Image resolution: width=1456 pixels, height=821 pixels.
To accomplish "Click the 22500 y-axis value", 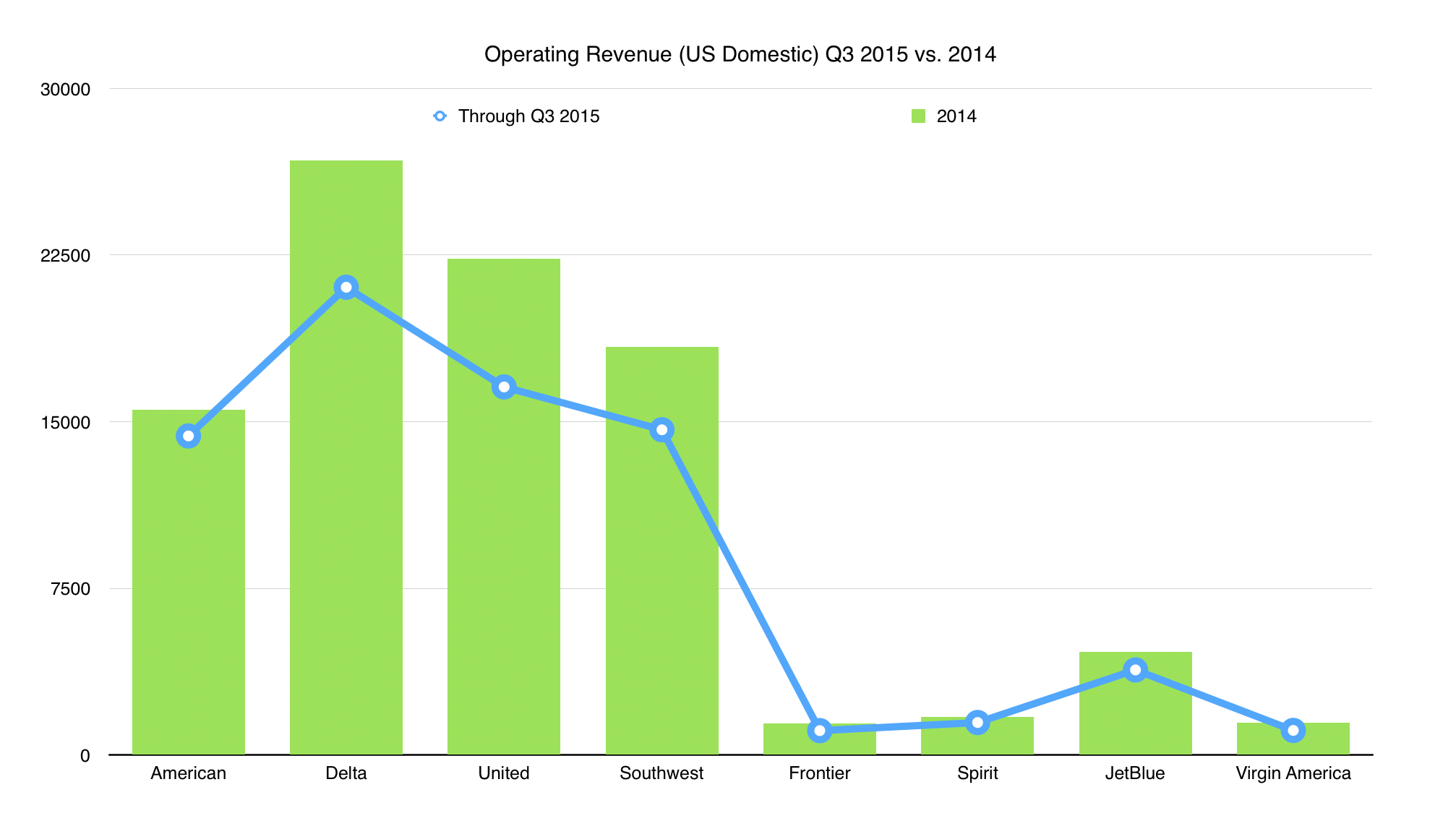I will [65, 256].
